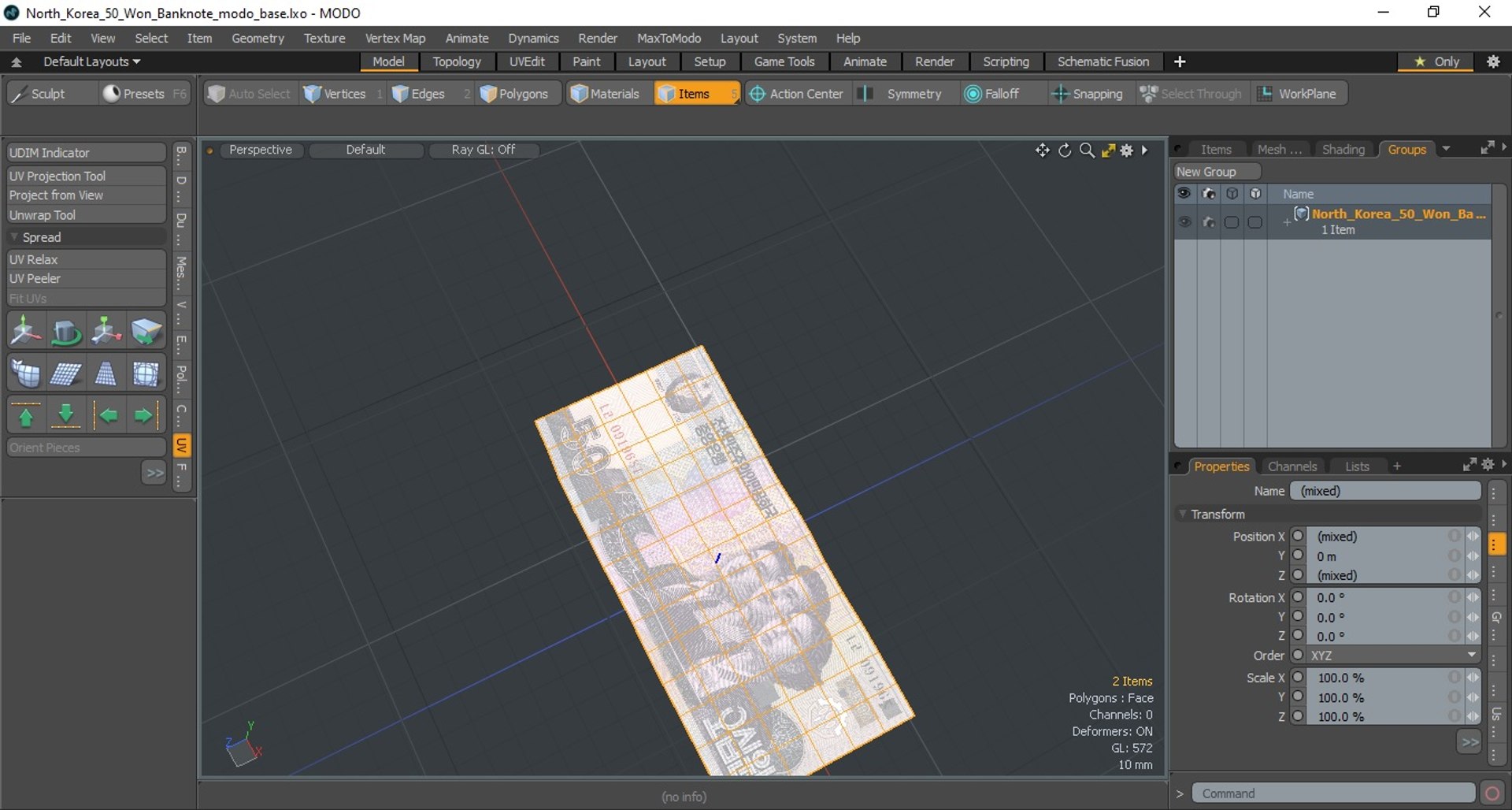Image resolution: width=1512 pixels, height=810 pixels.
Task: Click Scale X value slider arrows
Action: coord(1472,678)
